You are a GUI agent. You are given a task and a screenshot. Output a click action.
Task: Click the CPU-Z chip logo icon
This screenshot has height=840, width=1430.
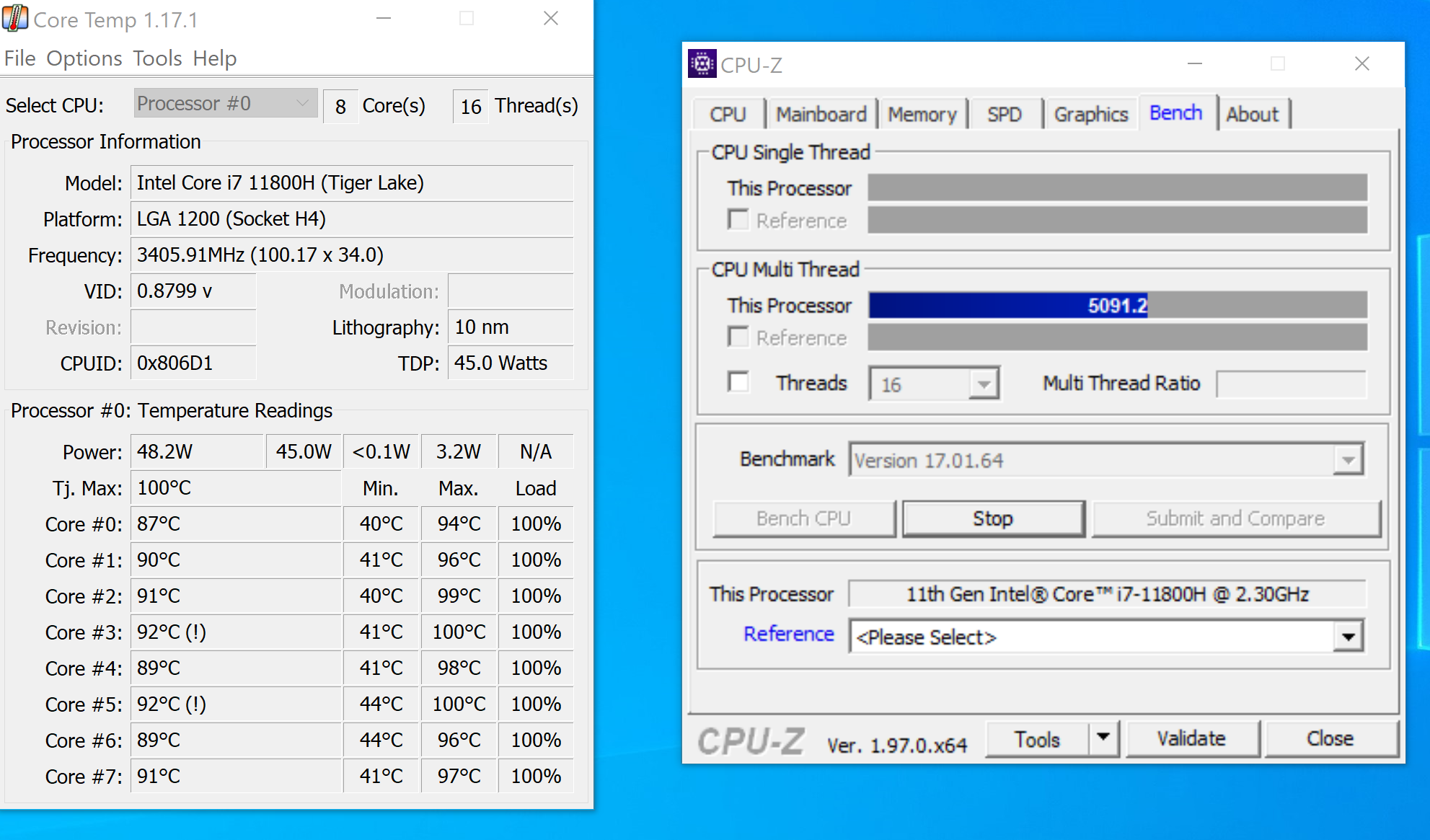coord(701,64)
